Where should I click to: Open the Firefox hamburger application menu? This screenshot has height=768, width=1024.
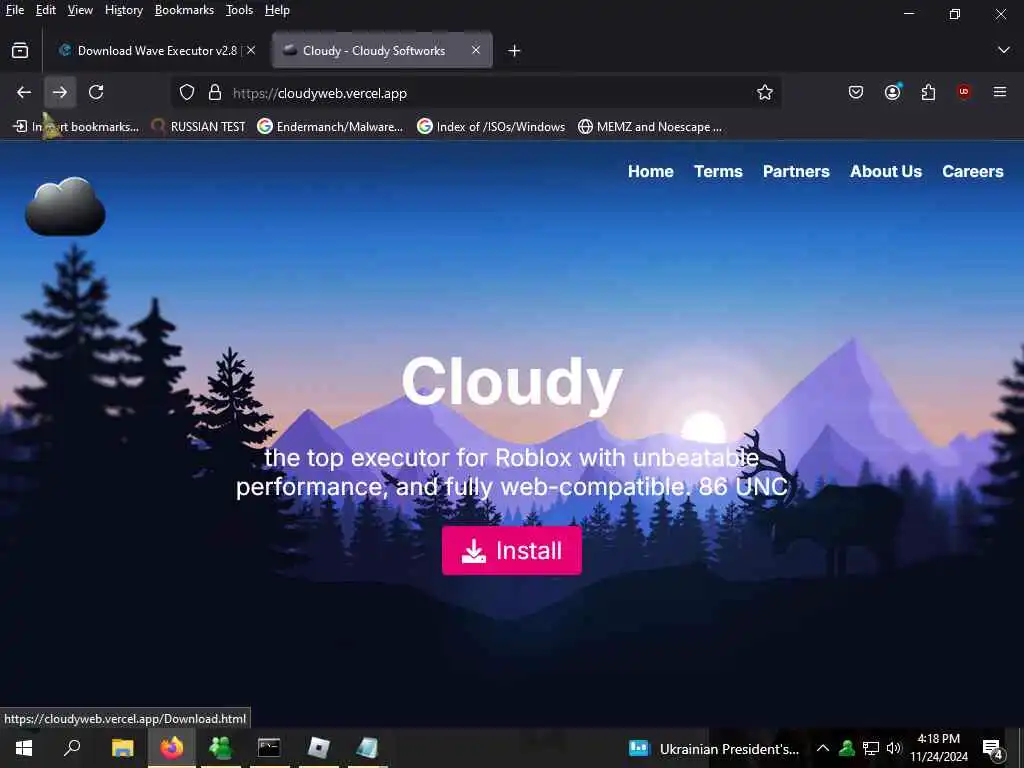(1000, 92)
